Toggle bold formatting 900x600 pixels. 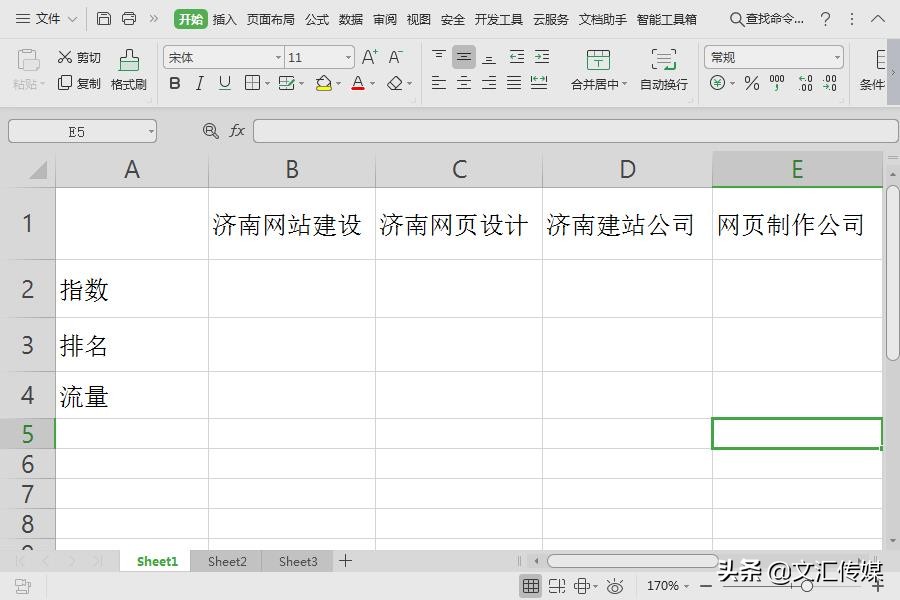click(174, 84)
